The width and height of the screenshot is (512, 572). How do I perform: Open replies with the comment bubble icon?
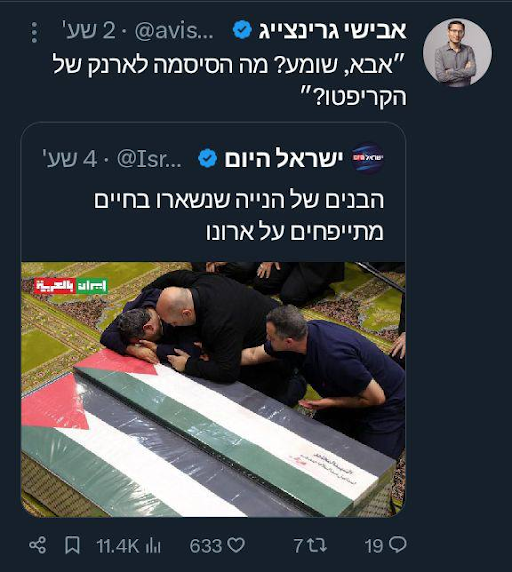pyautogui.click(x=397, y=545)
